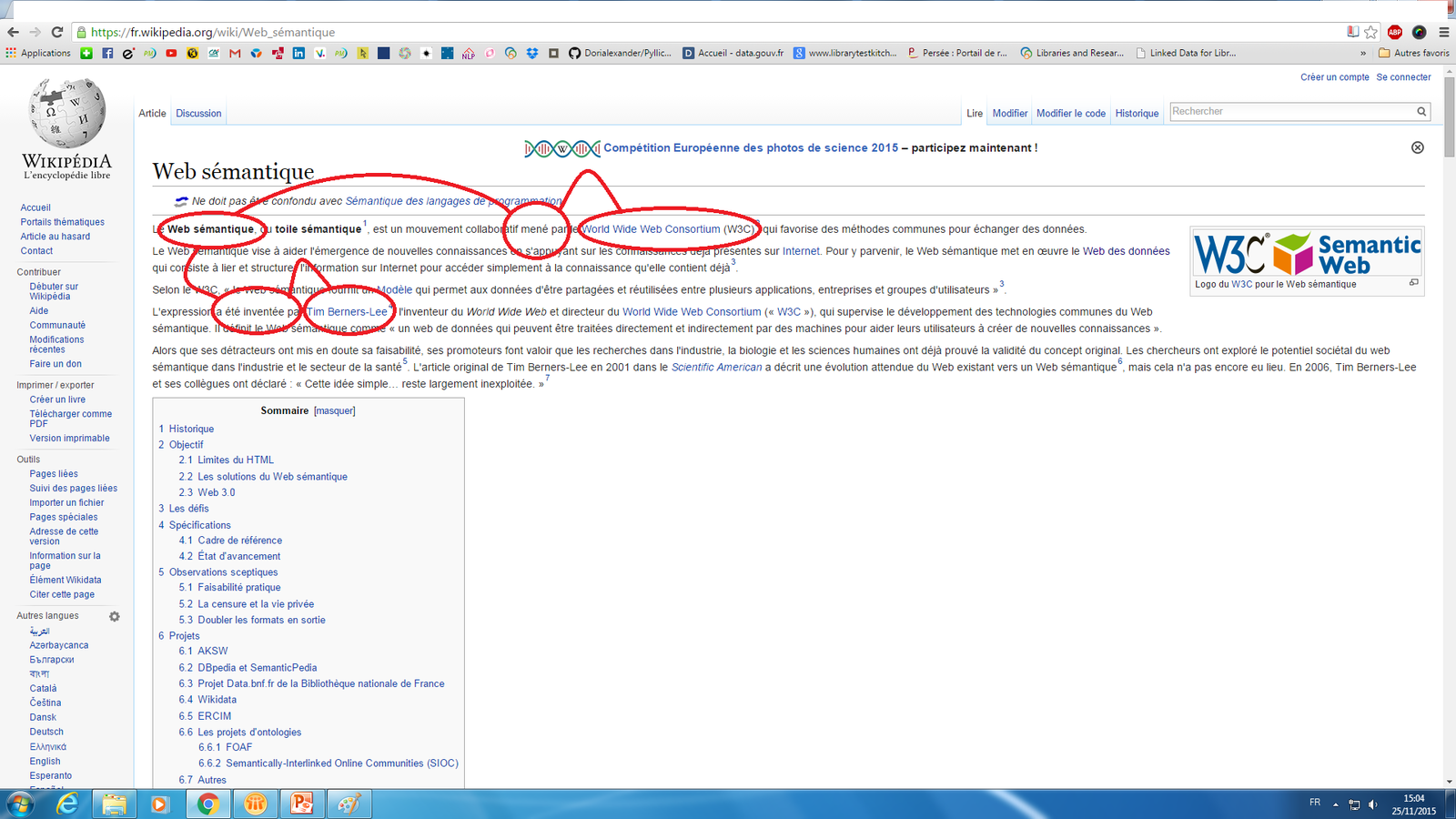Open File Explorer from the taskbar

tap(115, 804)
